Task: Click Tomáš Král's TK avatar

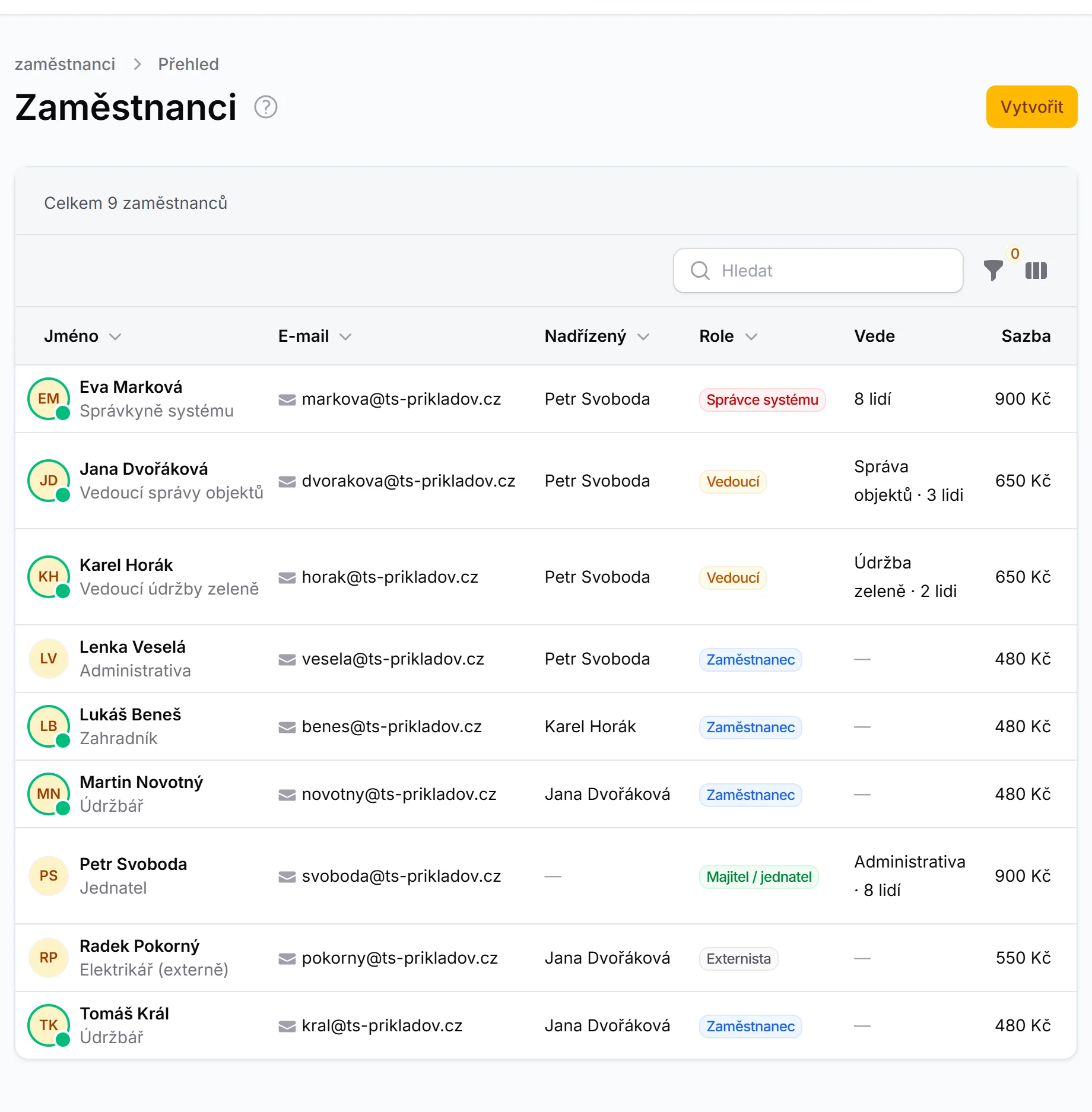Action: pyautogui.click(x=49, y=1025)
